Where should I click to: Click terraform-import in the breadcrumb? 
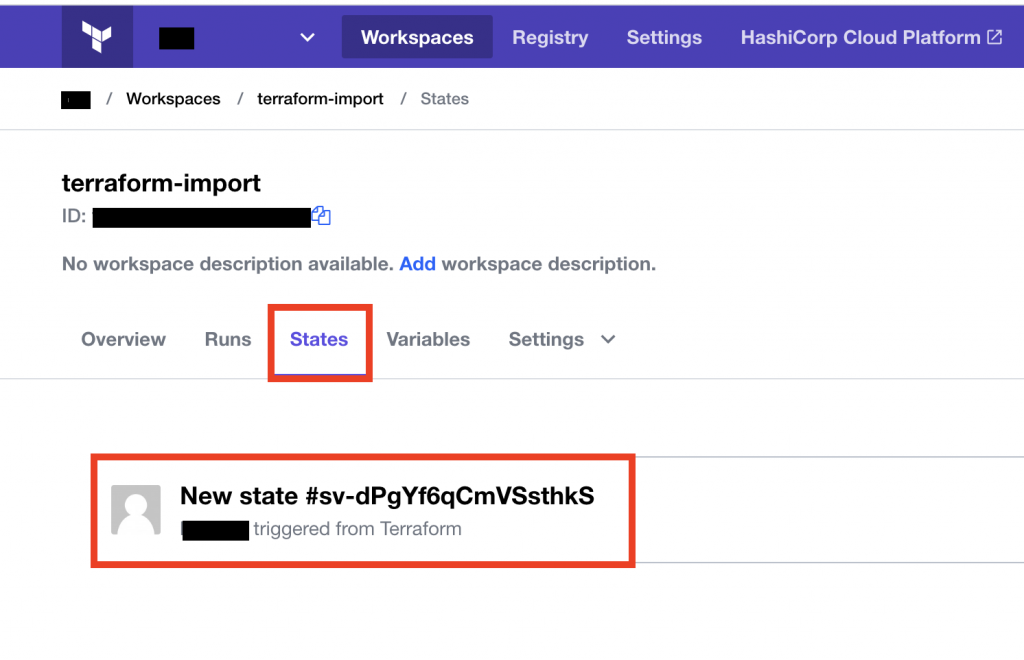319,98
